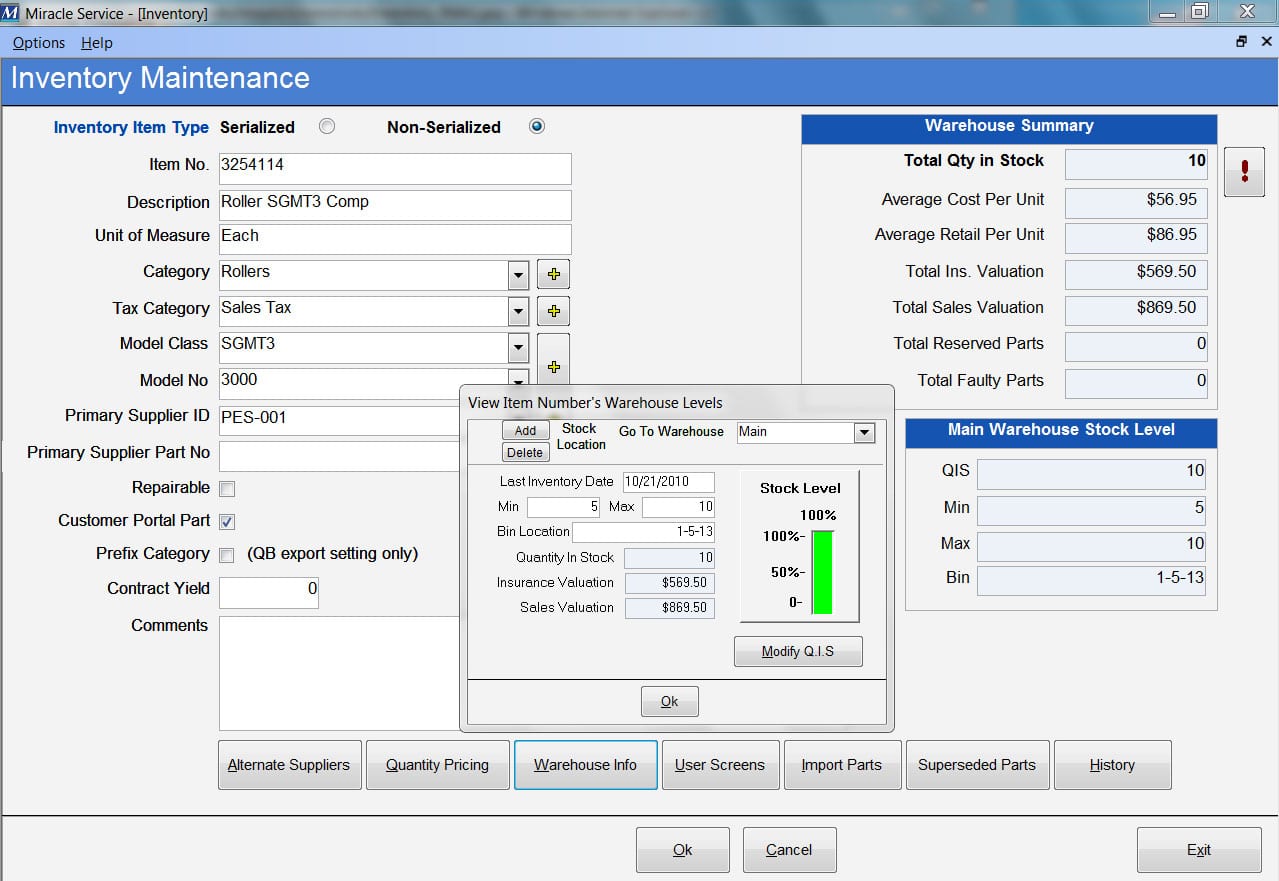Click the Miracle Service app icon in title bar
Screen dimensions: 1279x881
(x=10, y=13)
